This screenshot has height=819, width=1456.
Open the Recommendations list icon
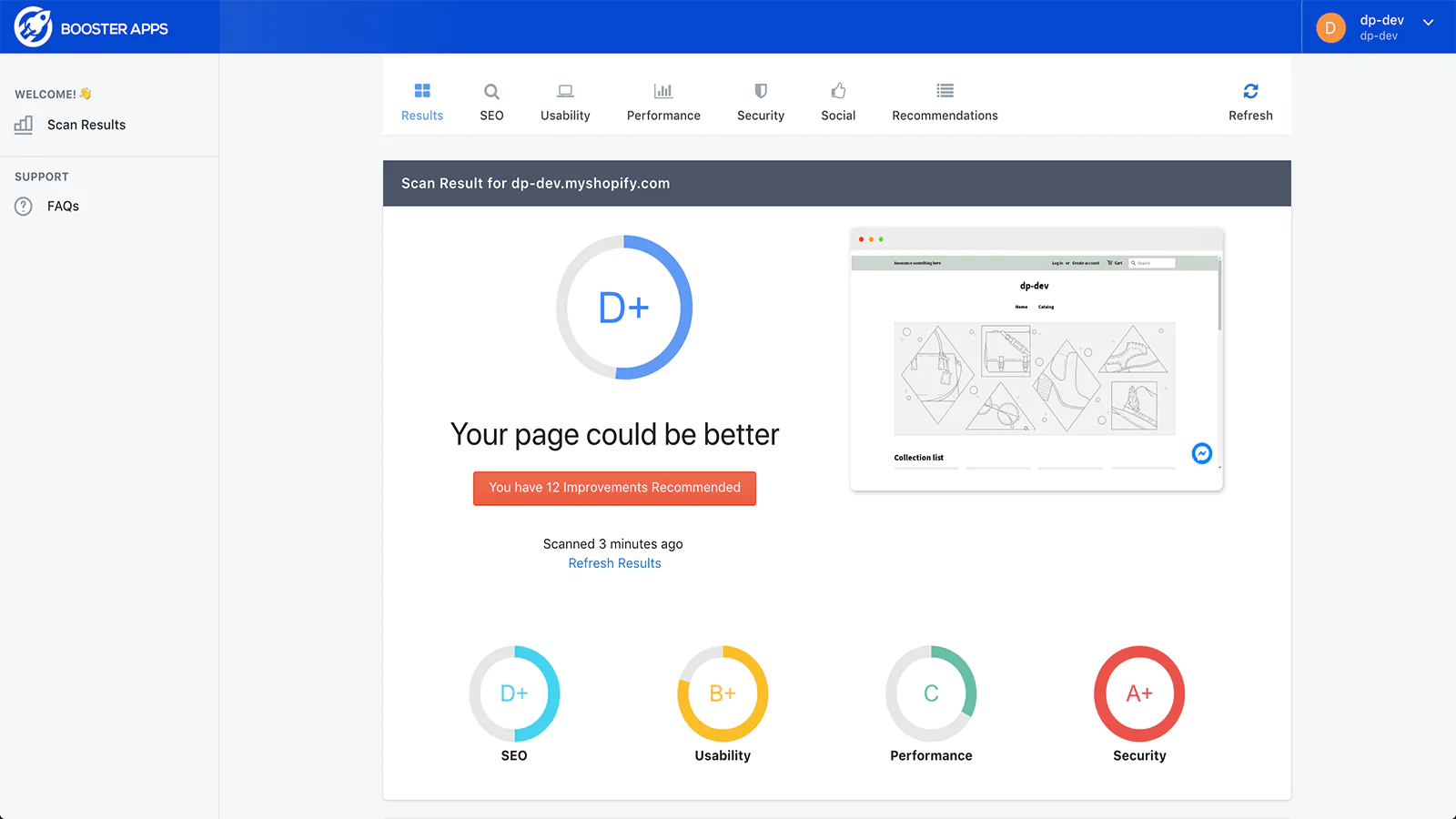(x=945, y=91)
